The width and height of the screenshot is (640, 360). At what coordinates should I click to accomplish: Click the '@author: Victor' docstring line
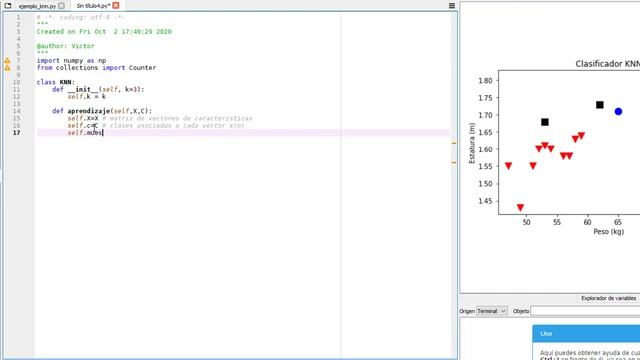[x=65, y=46]
